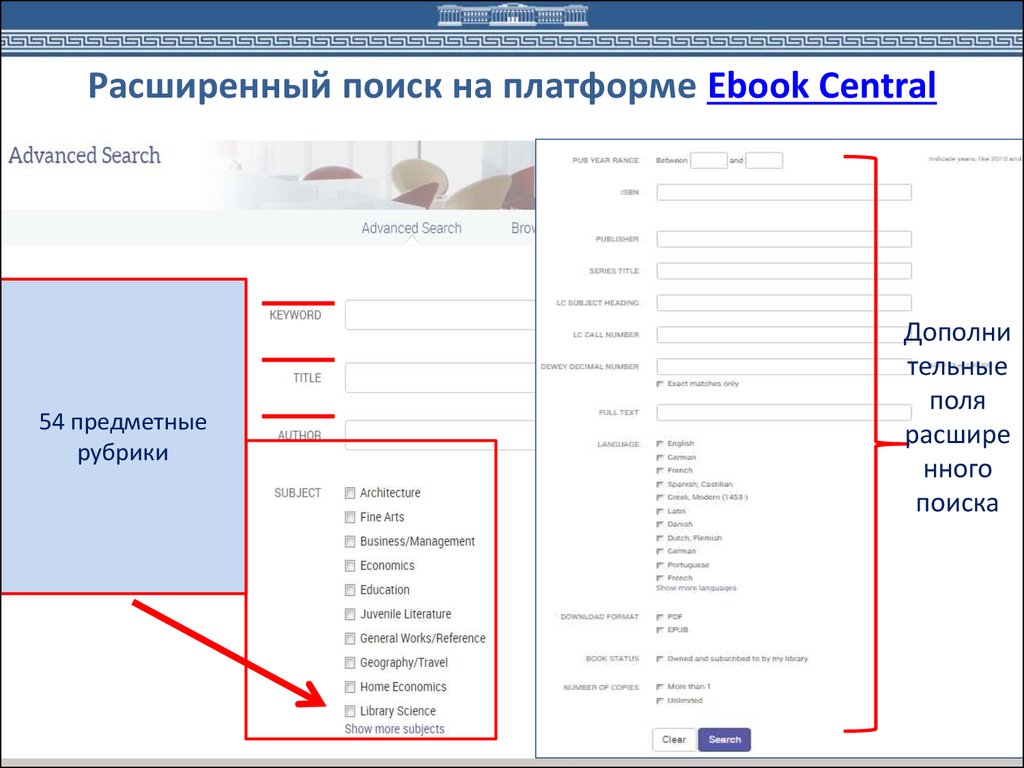
Task: Click the LC Call Number field
Action: click(784, 334)
